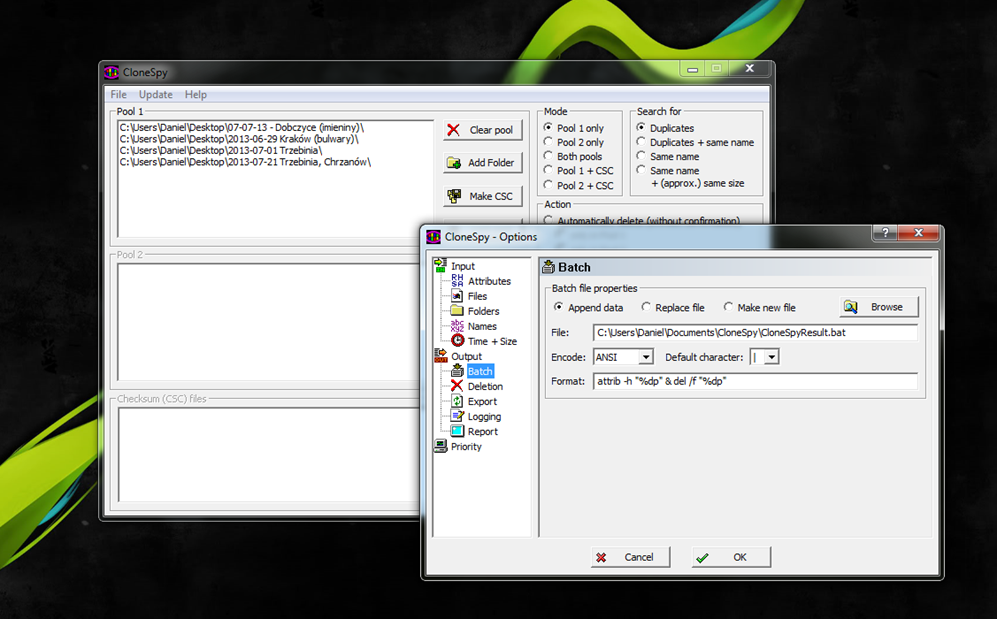This screenshot has height=619, width=997.
Task: Click the Make CSC button
Action: 483,196
